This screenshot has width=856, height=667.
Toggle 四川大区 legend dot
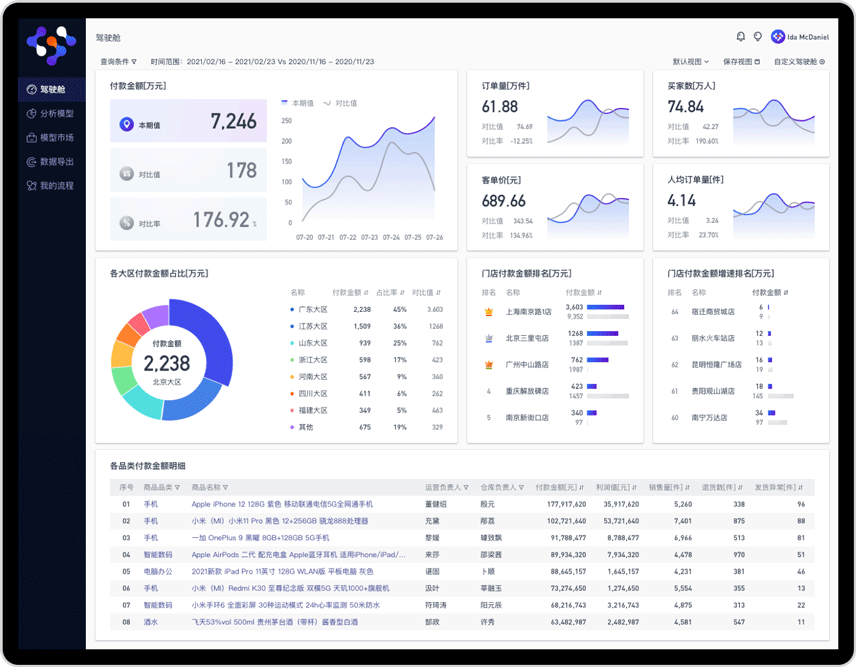point(292,394)
